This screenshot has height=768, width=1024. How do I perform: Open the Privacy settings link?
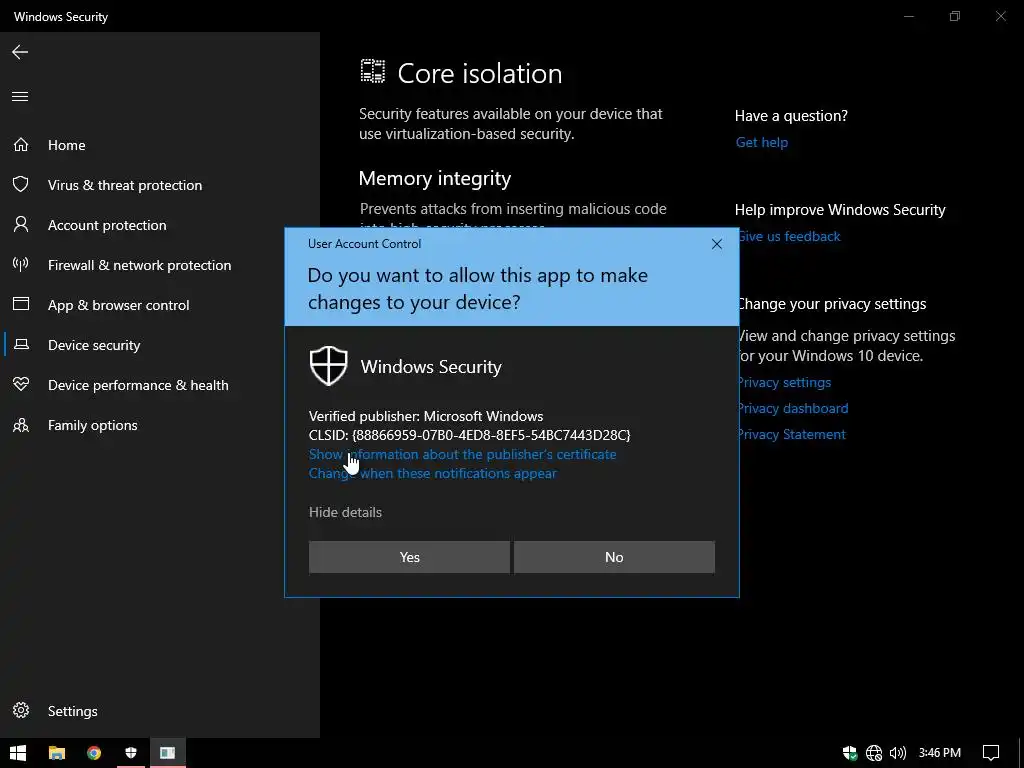[785, 382]
